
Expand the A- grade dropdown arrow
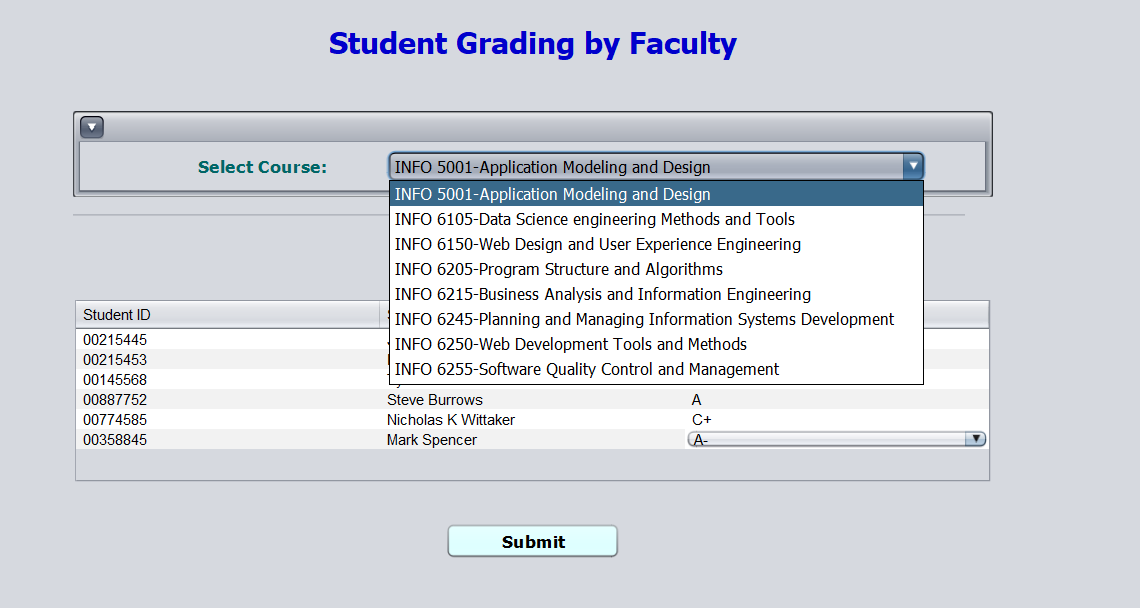[976, 439]
